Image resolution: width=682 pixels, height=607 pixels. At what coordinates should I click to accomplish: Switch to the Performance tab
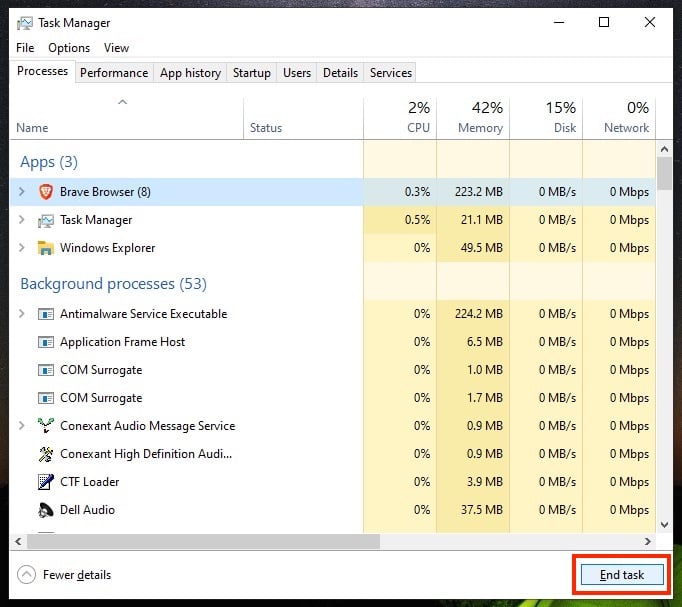[x=114, y=73]
